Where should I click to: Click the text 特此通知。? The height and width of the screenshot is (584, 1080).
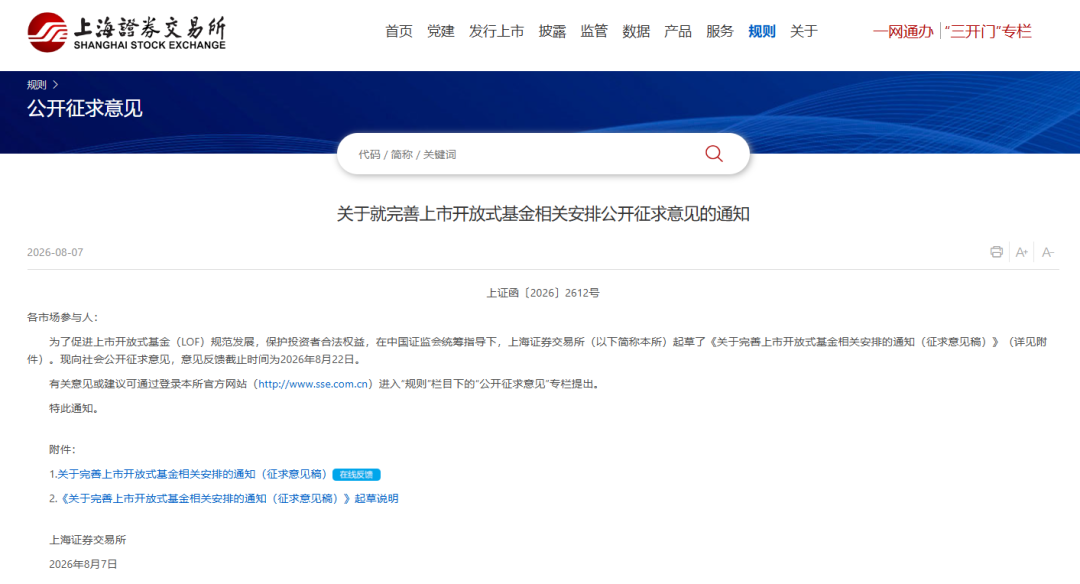76,408
